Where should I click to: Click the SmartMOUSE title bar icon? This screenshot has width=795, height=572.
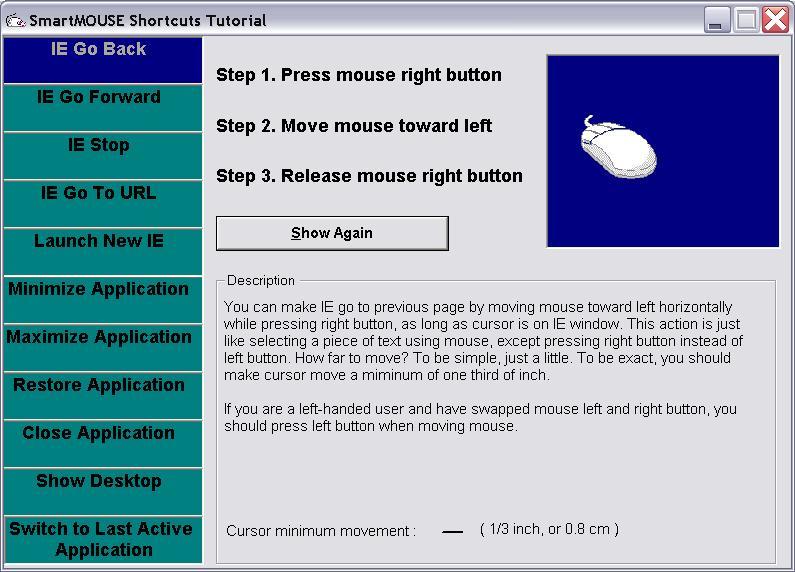coord(15,21)
